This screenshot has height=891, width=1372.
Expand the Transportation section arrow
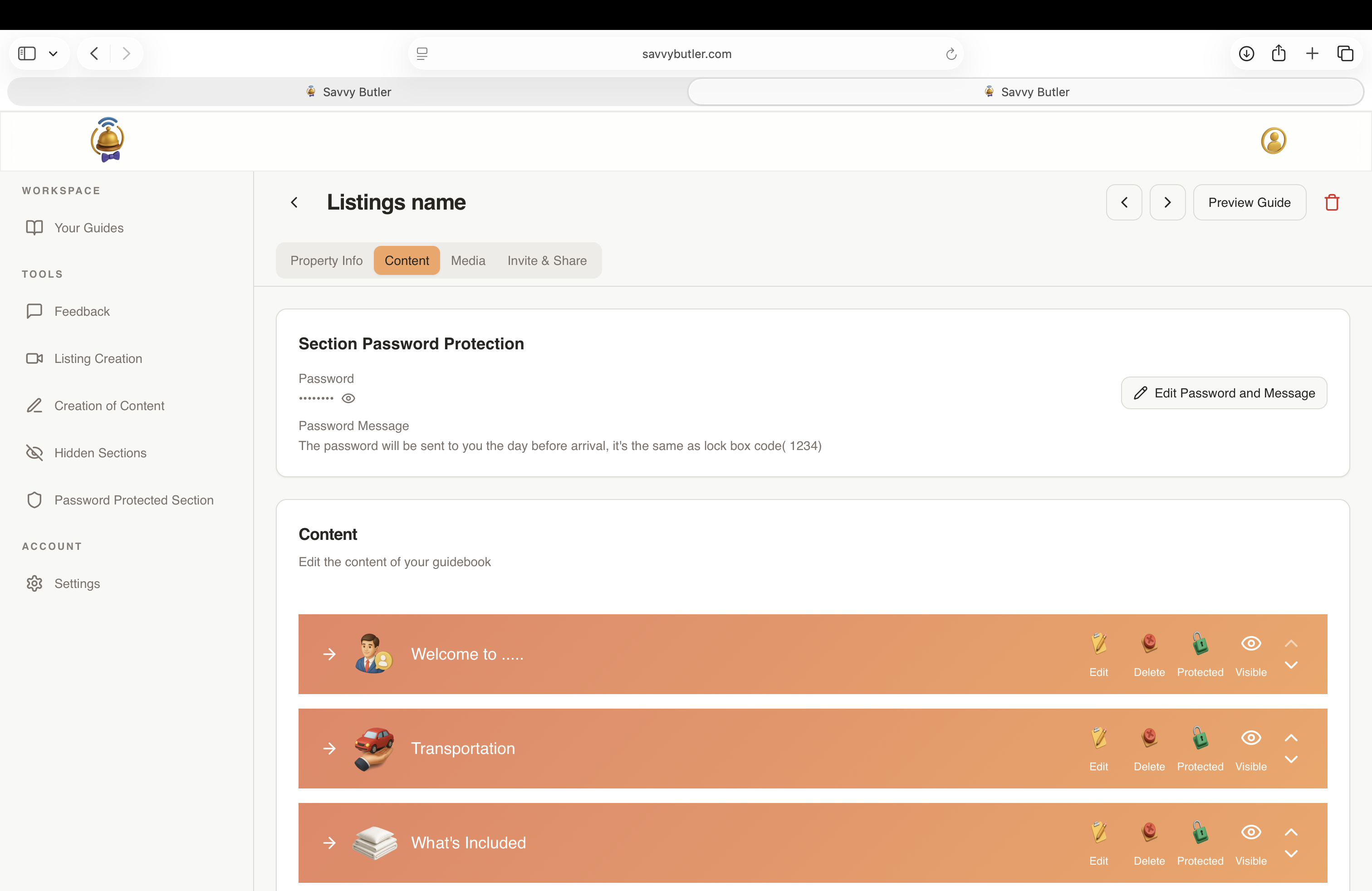click(x=329, y=749)
